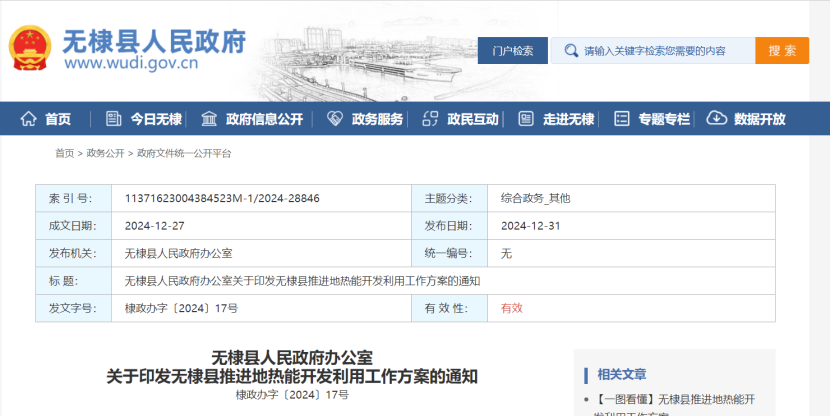
Task: Click the home icon beside 首页
Action: pyautogui.click(x=28, y=119)
